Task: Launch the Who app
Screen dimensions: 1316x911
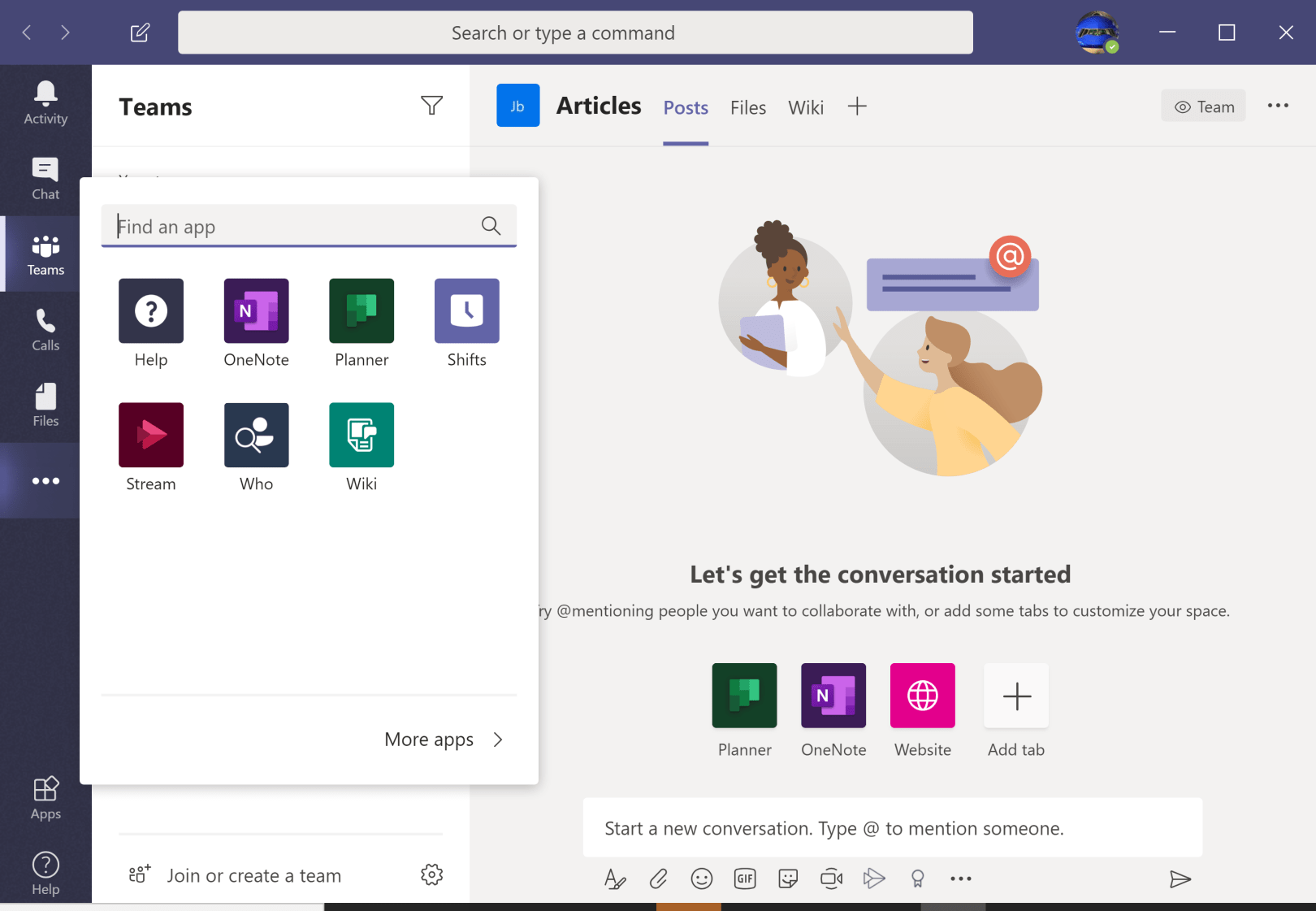Action: (256, 445)
